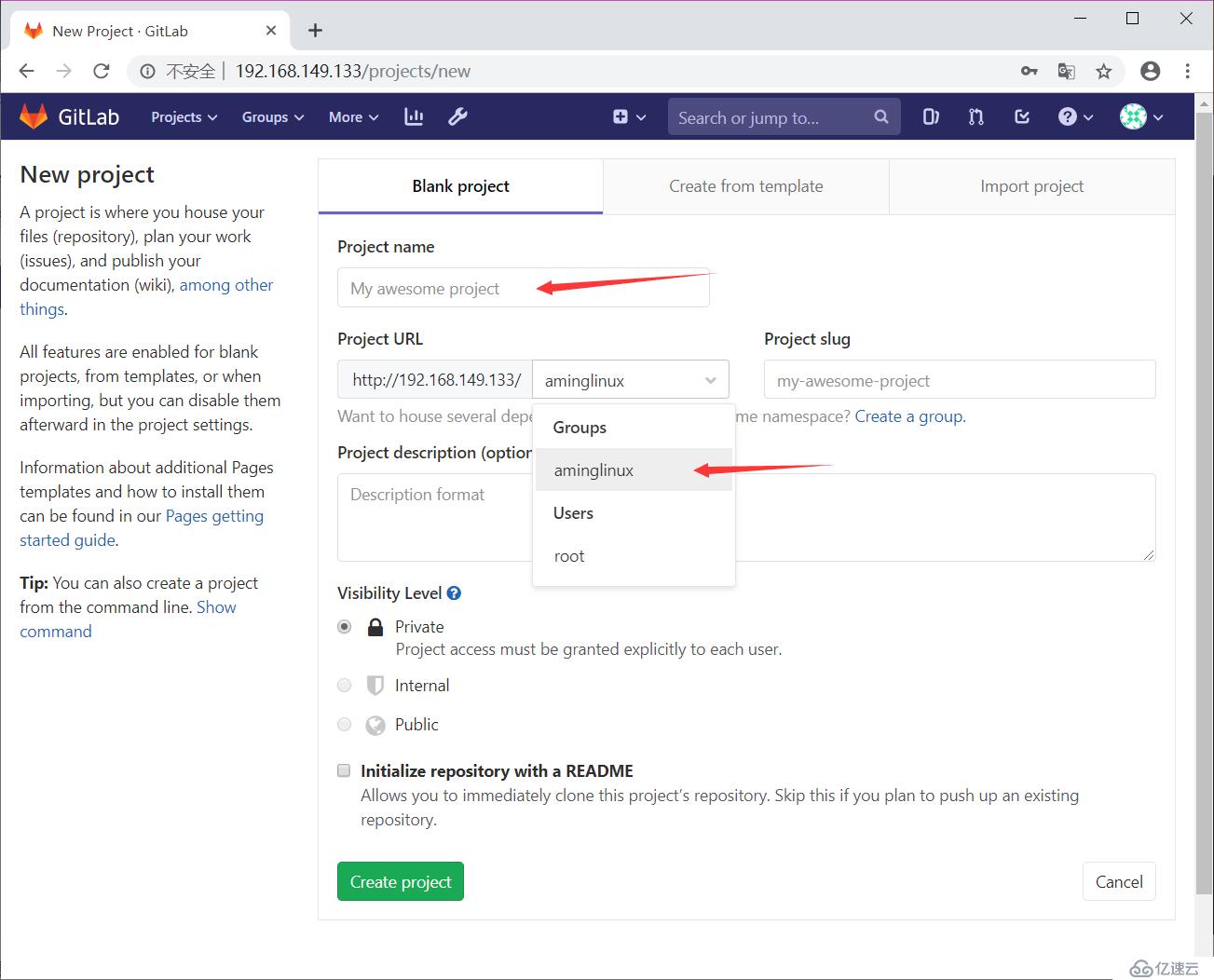Click the saved passwords key icon
Viewport: 1214px width, 980px height.
[x=1030, y=71]
